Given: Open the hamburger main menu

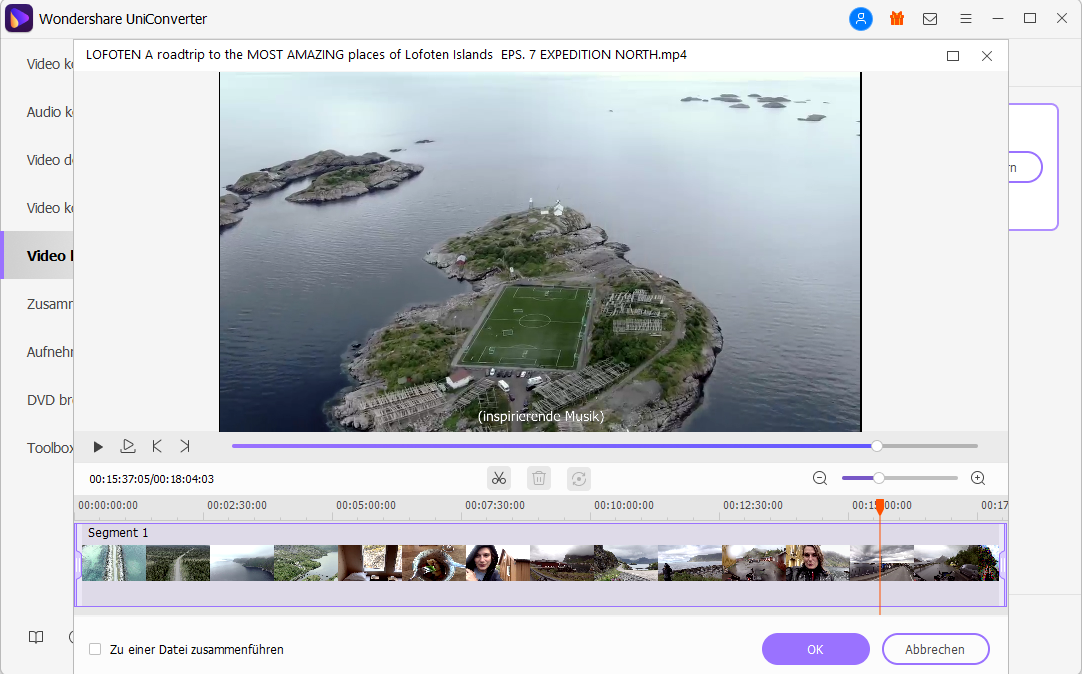Looking at the screenshot, I should tap(965, 18).
